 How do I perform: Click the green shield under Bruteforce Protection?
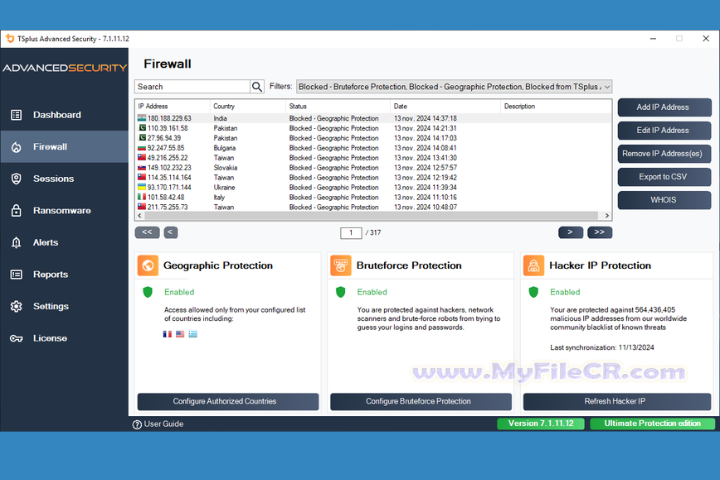341,292
